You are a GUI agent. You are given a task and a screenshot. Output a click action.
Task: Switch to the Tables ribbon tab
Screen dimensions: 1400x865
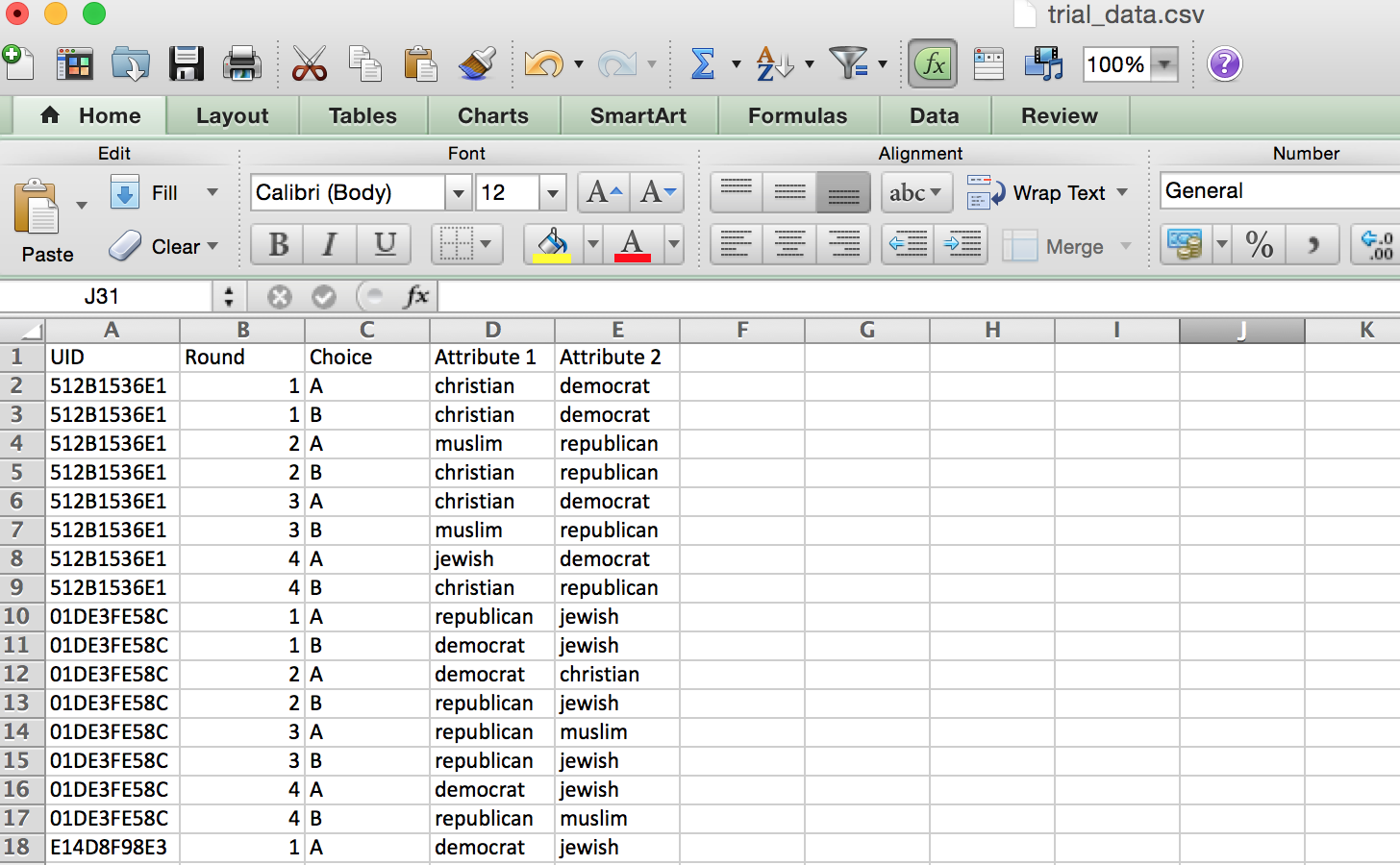(362, 115)
